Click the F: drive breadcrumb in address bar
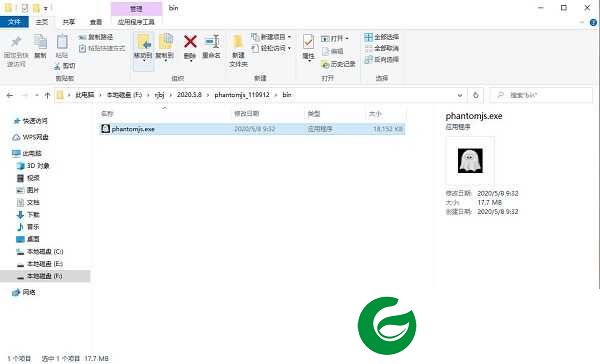This screenshot has height=364, width=600. click(x=124, y=95)
